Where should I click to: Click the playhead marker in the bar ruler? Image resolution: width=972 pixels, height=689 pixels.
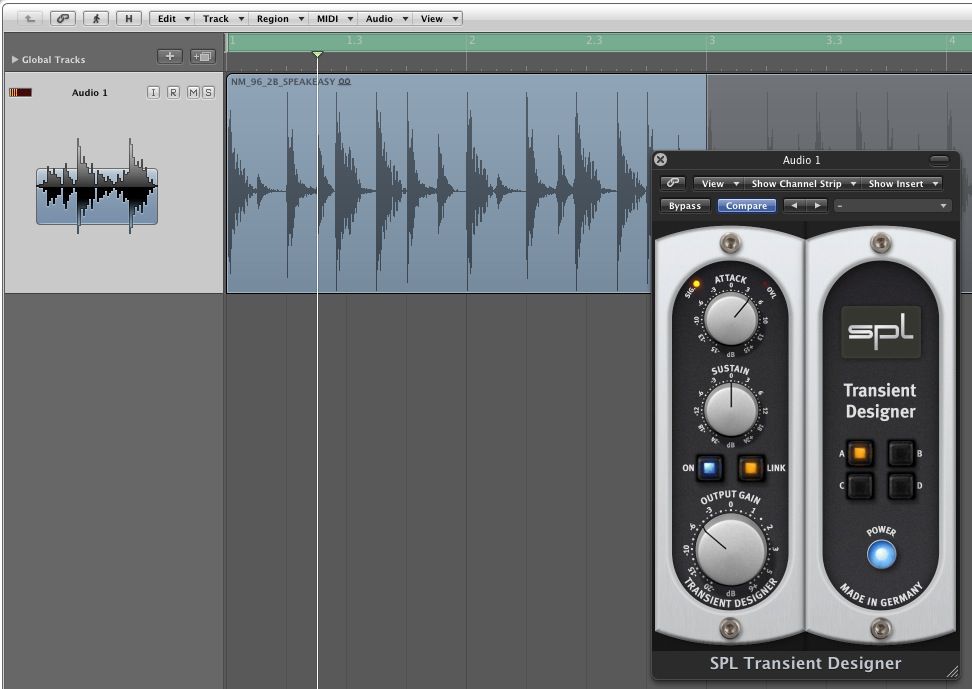317,55
